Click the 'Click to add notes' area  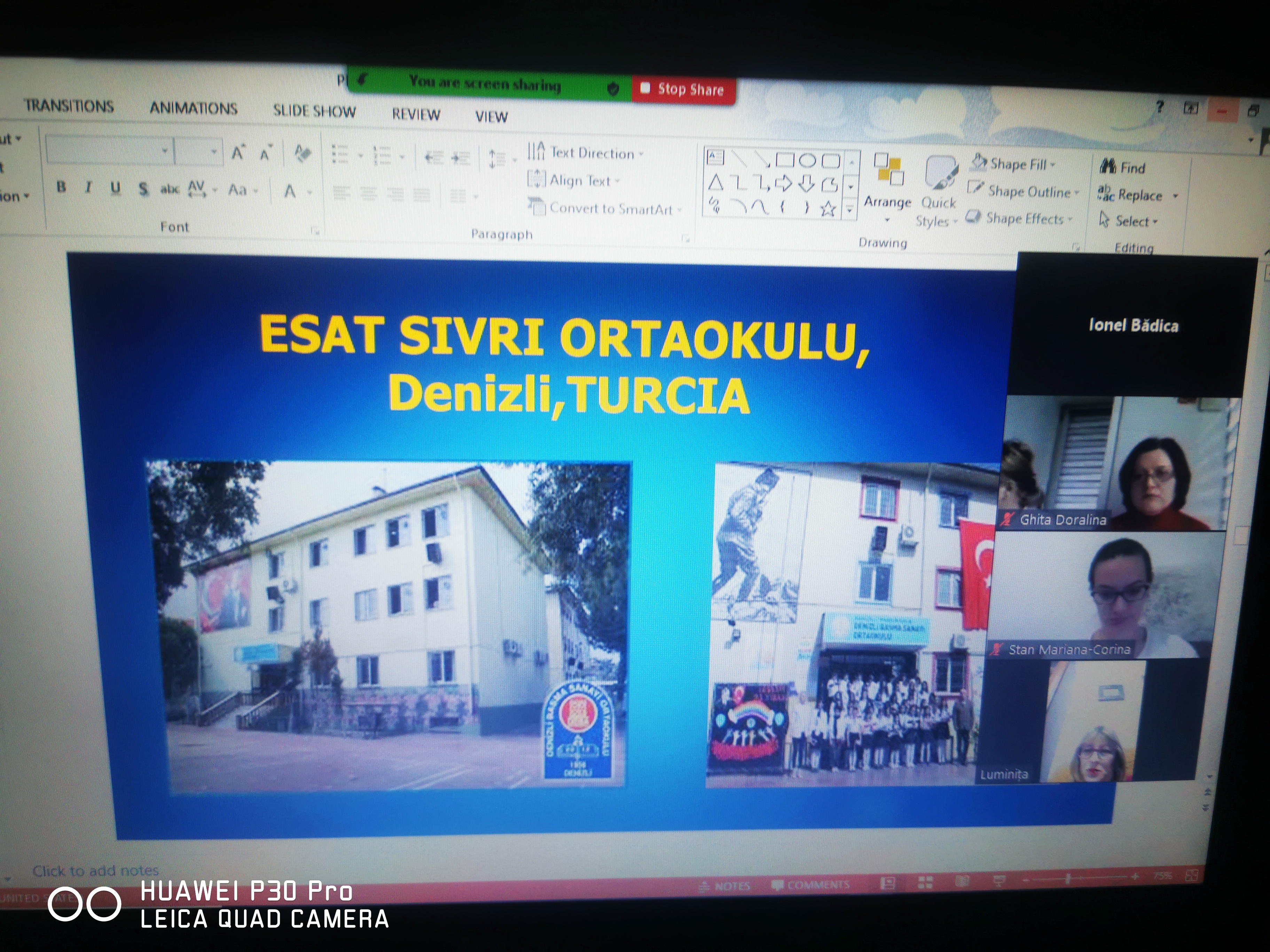[x=95, y=871]
